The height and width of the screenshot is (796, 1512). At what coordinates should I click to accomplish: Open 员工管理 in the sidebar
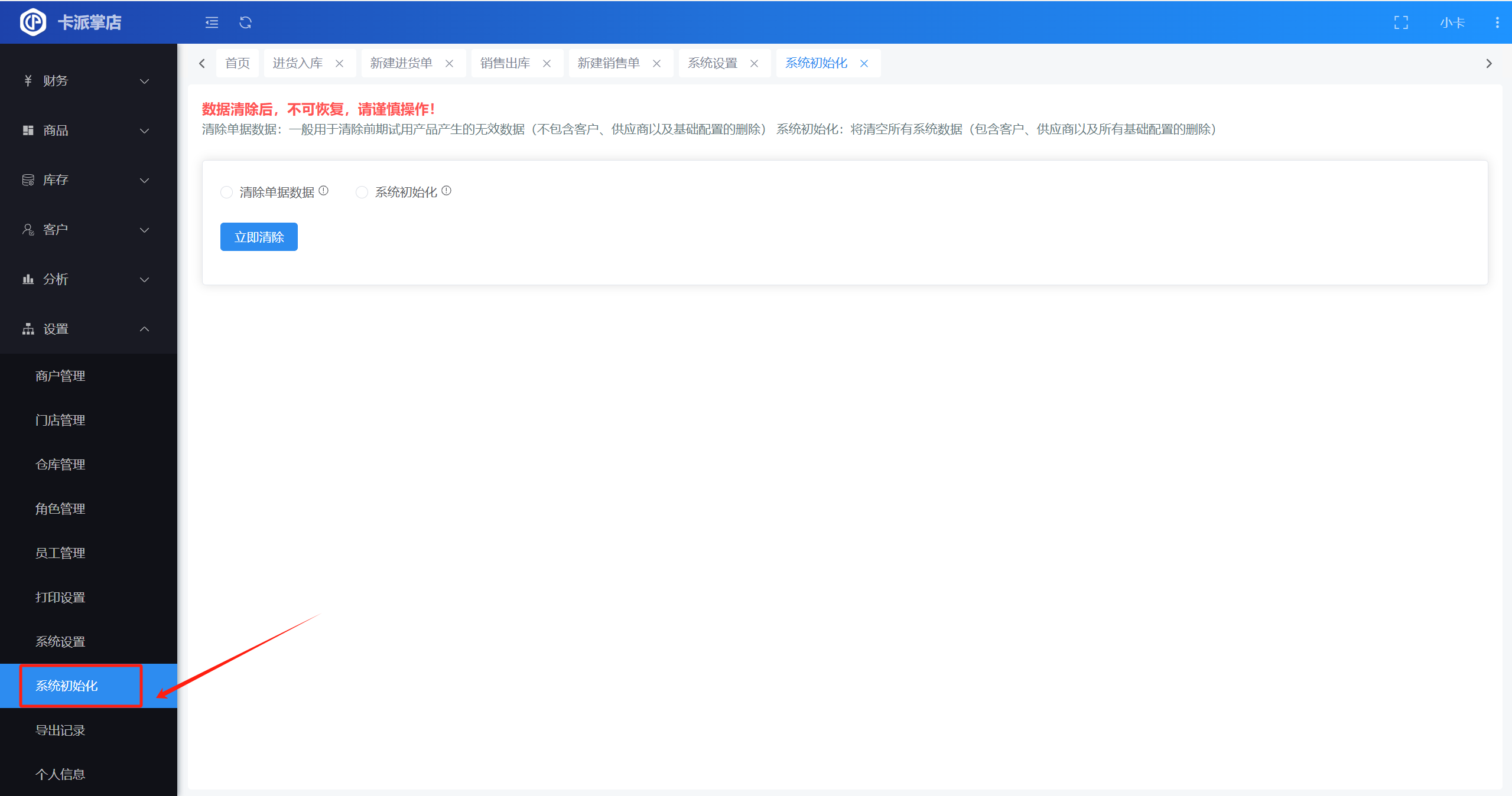[60, 553]
